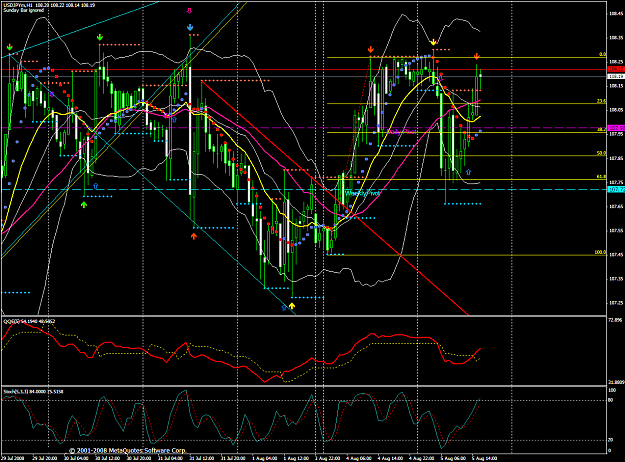Click the QQE 21.8809 scale value
The width and height of the screenshot is (625, 462).
[616, 382]
